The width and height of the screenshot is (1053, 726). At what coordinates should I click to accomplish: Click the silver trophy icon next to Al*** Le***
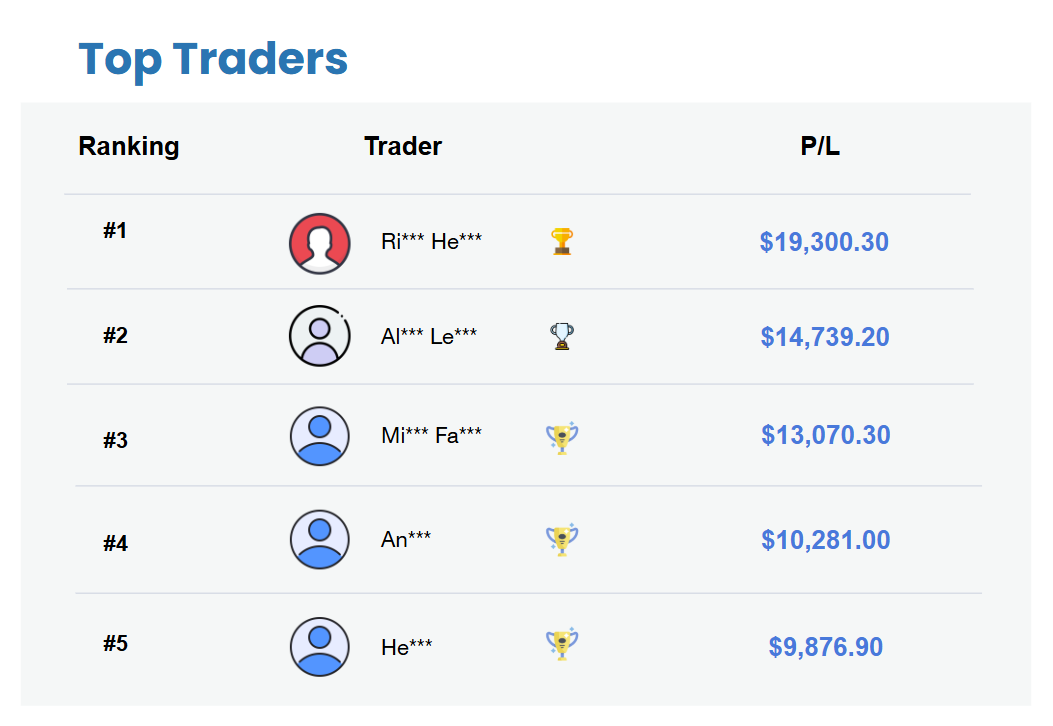point(561,337)
